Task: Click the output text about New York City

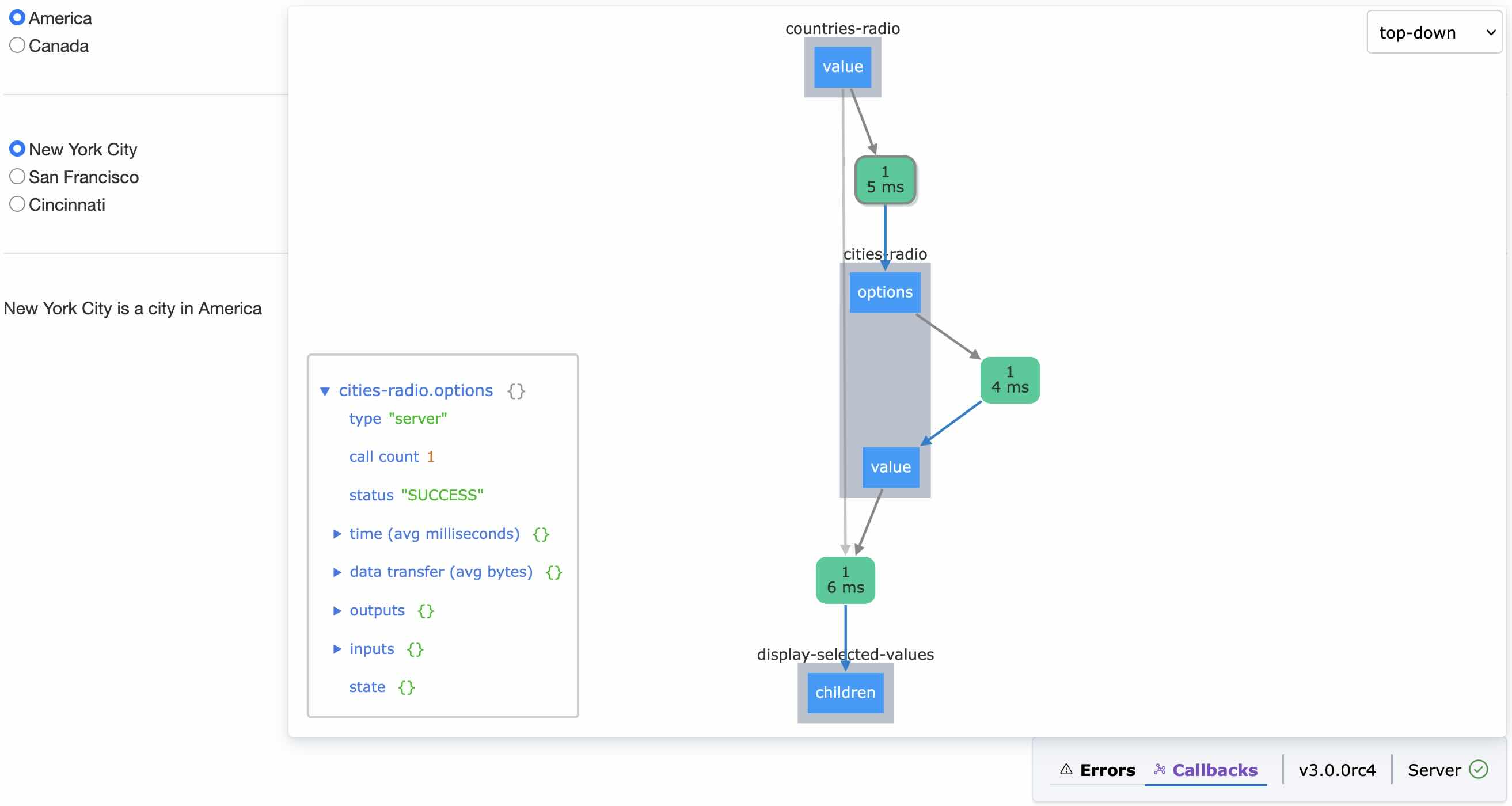Action: [x=132, y=308]
